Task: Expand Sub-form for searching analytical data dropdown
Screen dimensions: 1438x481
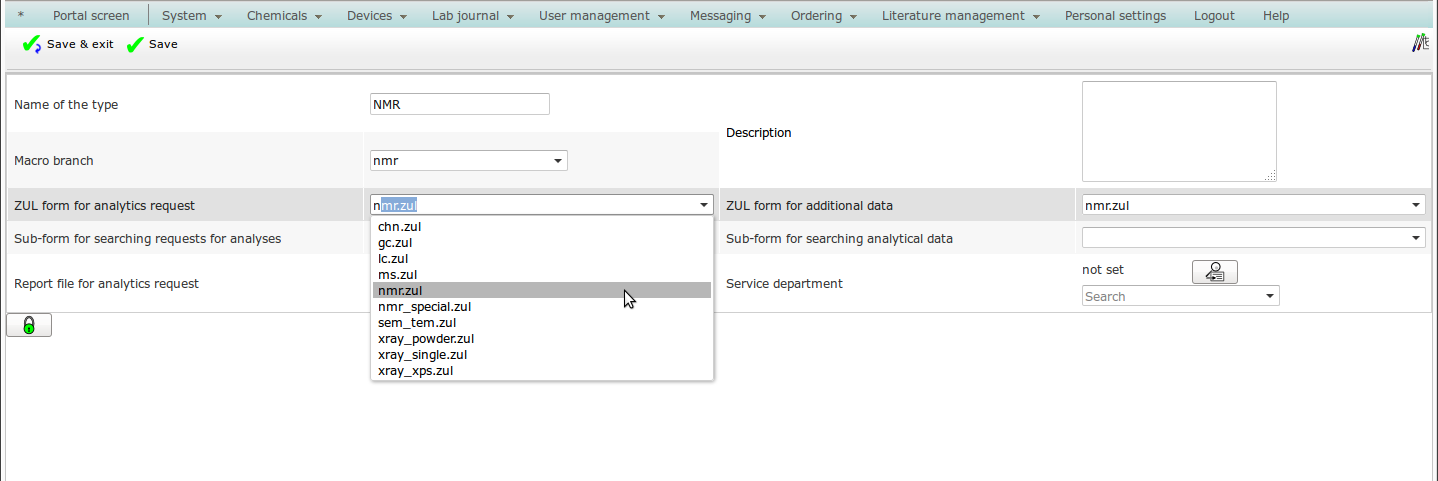Action: pos(1416,238)
